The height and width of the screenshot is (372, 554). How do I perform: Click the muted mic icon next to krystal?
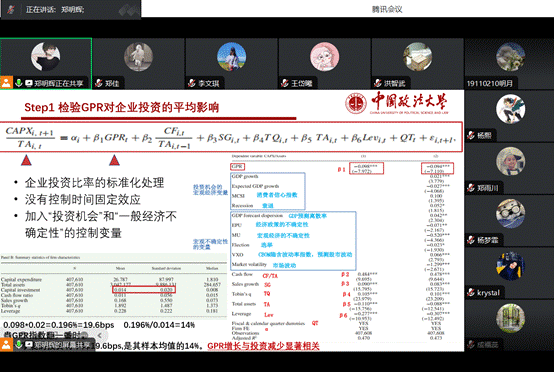[471, 293]
